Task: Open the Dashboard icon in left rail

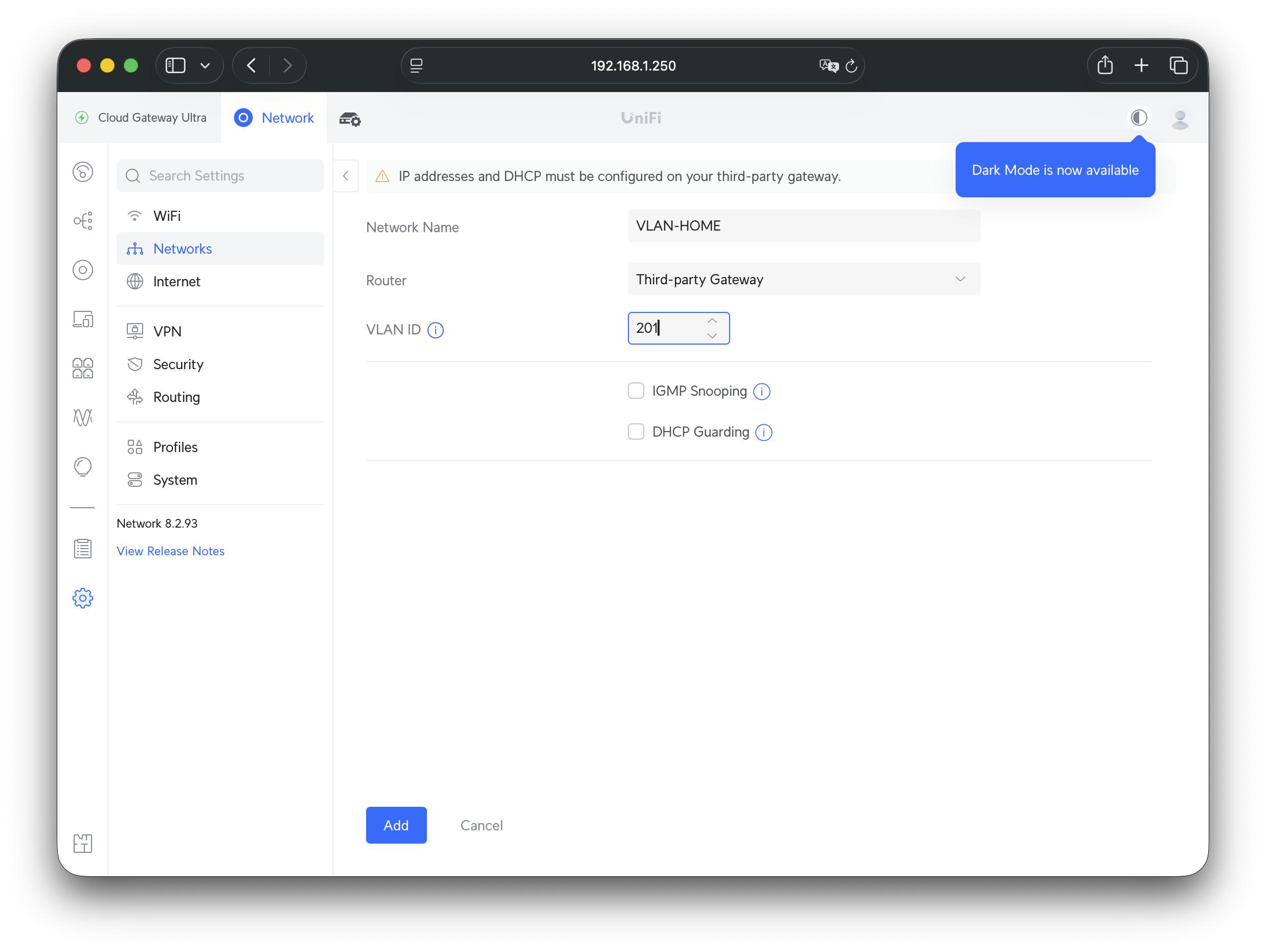Action: coord(82,172)
